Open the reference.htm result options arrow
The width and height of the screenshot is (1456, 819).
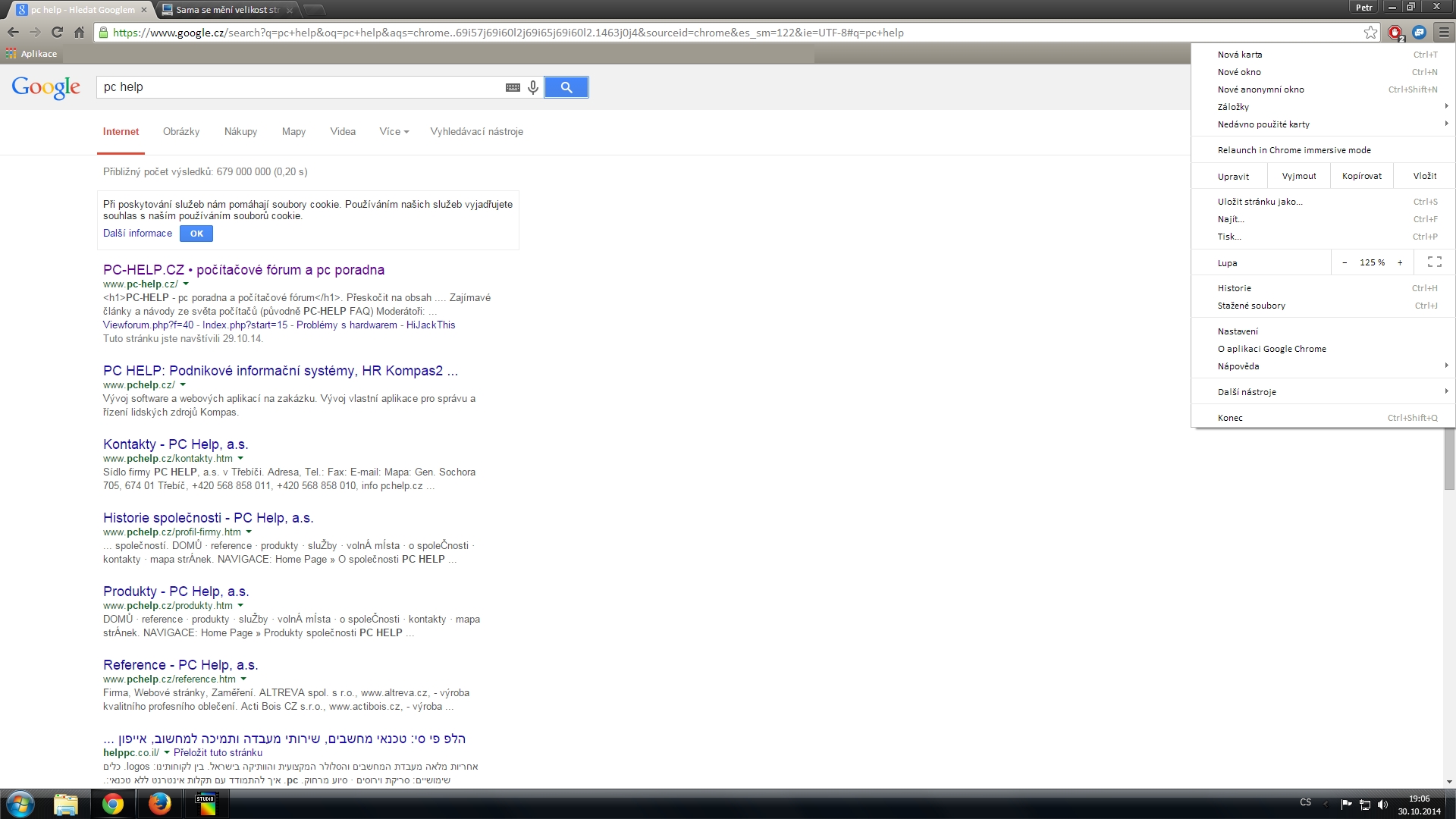pyautogui.click(x=243, y=679)
